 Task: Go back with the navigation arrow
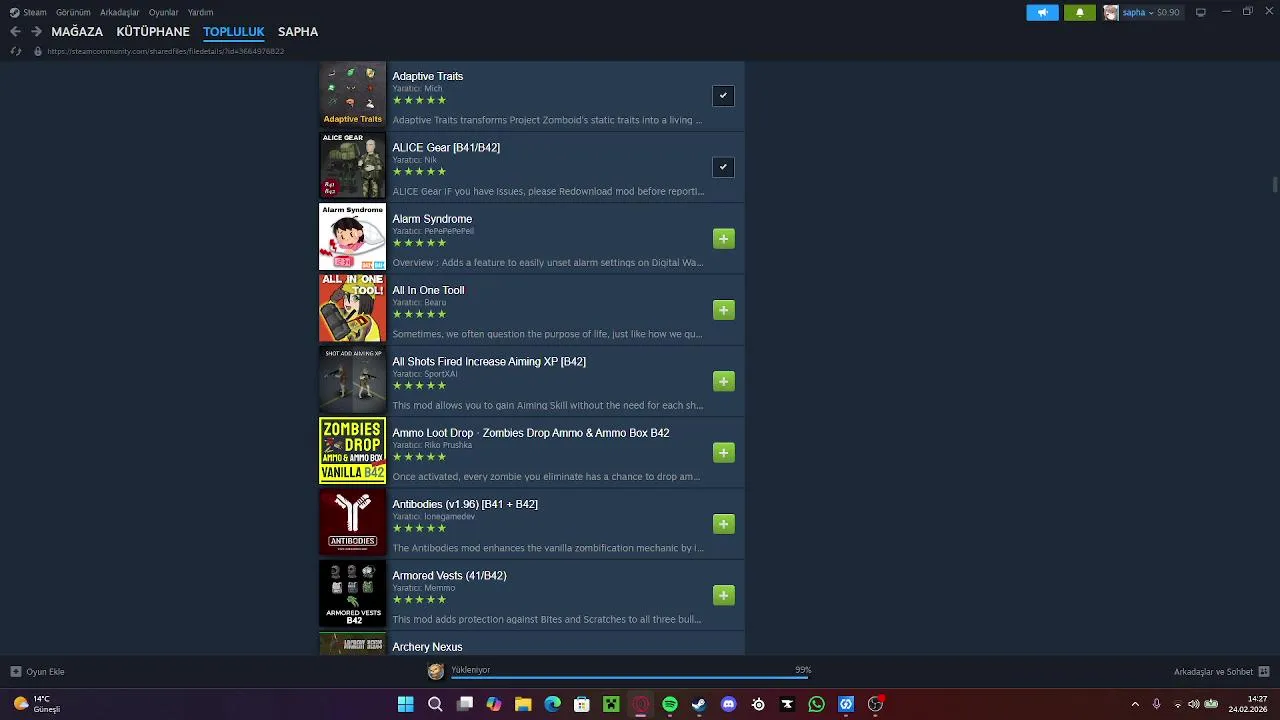point(15,32)
